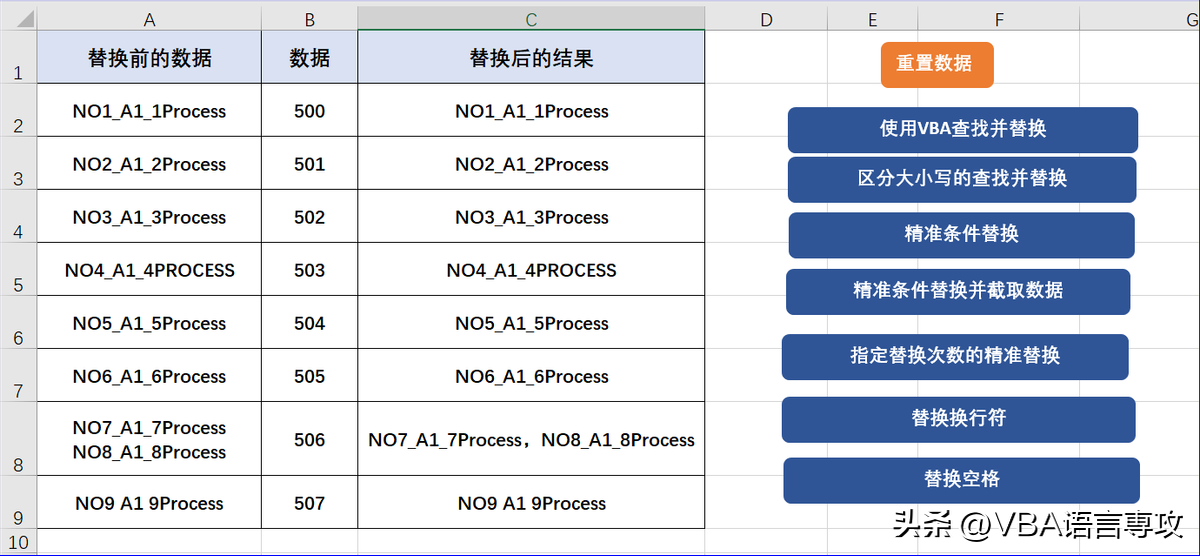Click the cell NO7_A1_7Process，NO8_A1_8Process result
The image size is (1200, 556).
531,440
